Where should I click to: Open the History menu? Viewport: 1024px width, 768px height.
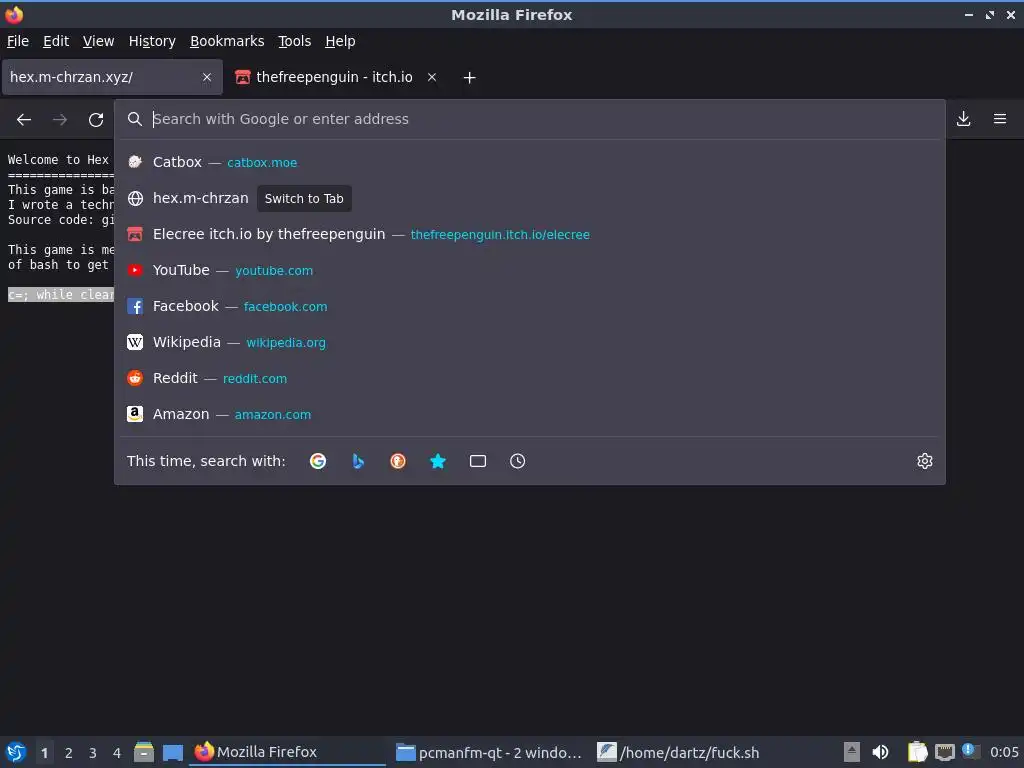click(x=152, y=41)
